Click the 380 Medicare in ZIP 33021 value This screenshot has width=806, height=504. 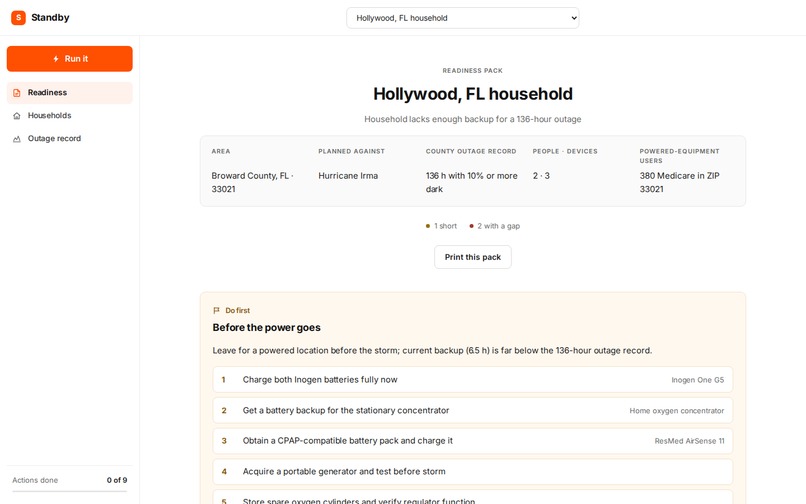tap(679, 183)
